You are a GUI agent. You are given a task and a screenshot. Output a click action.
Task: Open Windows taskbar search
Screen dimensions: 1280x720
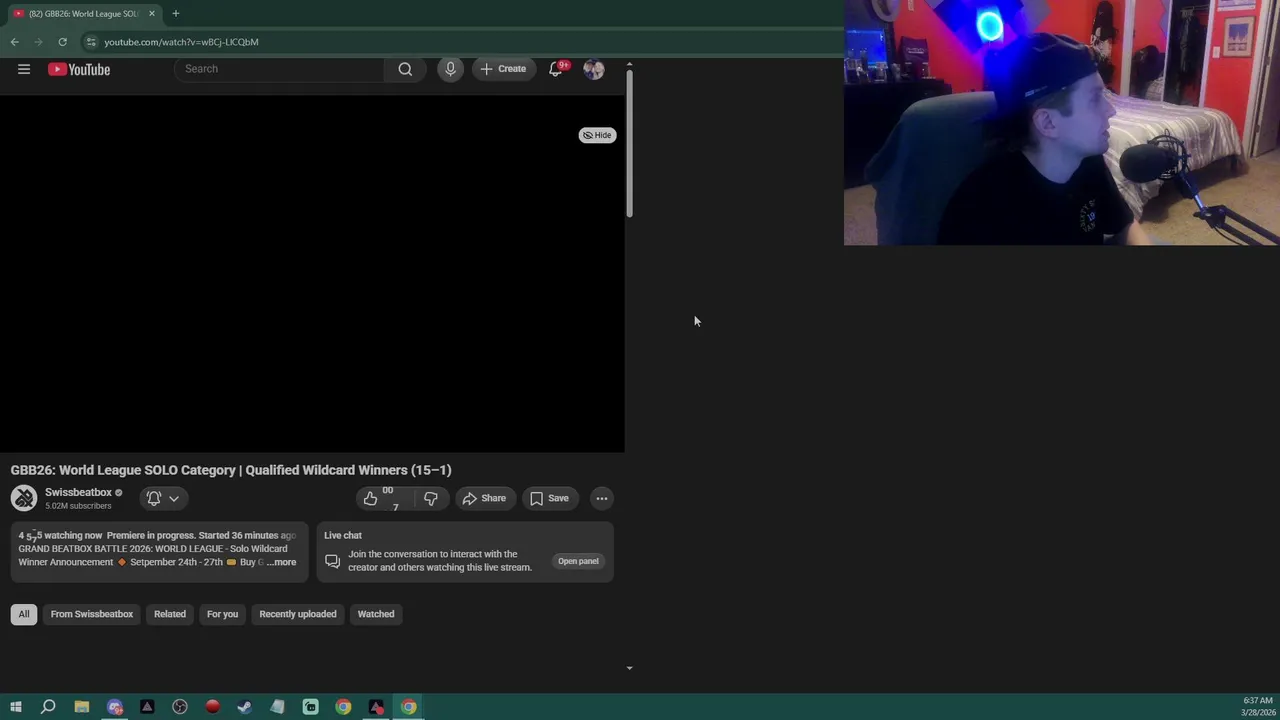click(x=48, y=707)
